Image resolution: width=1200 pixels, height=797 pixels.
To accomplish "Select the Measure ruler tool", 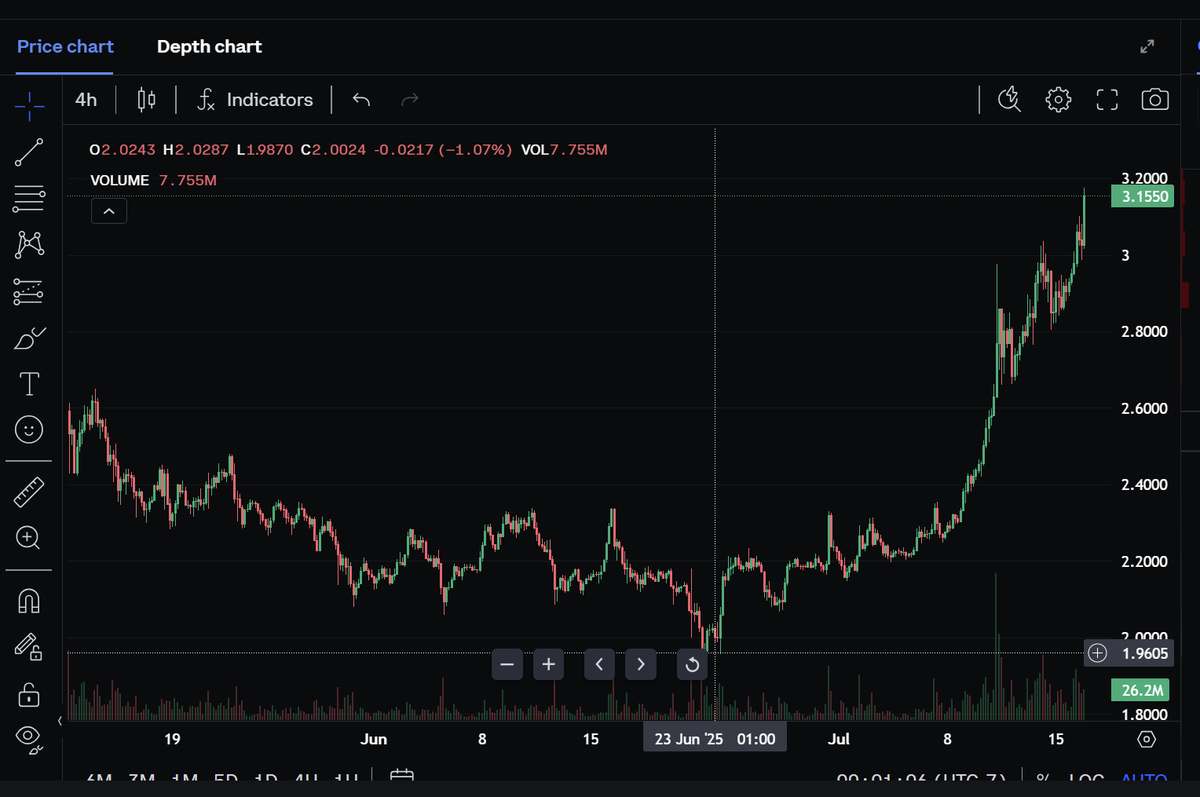I will click(28, 491).
